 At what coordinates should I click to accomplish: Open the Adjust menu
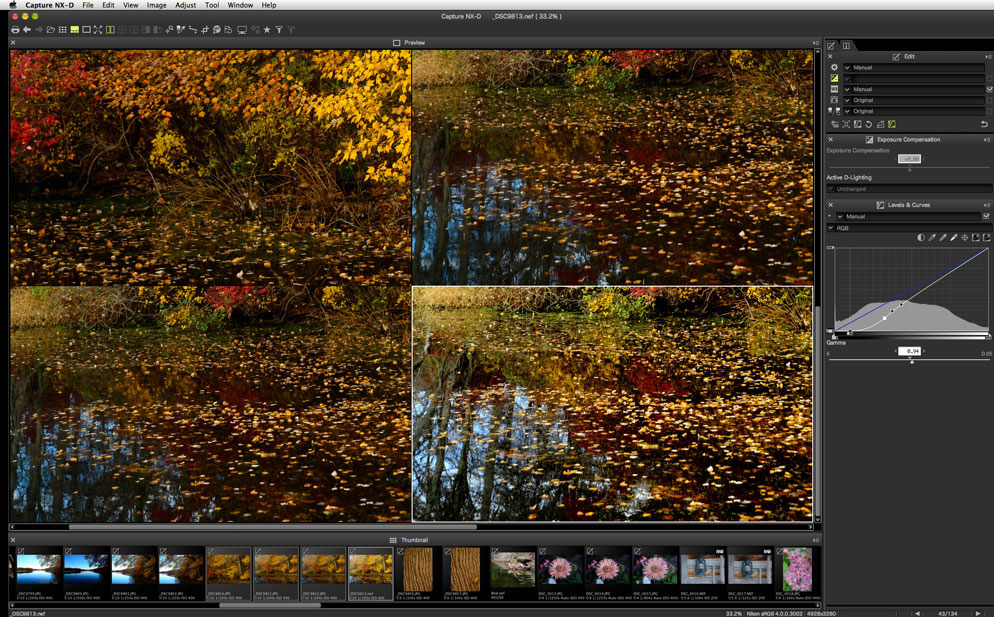pos(186,5)
